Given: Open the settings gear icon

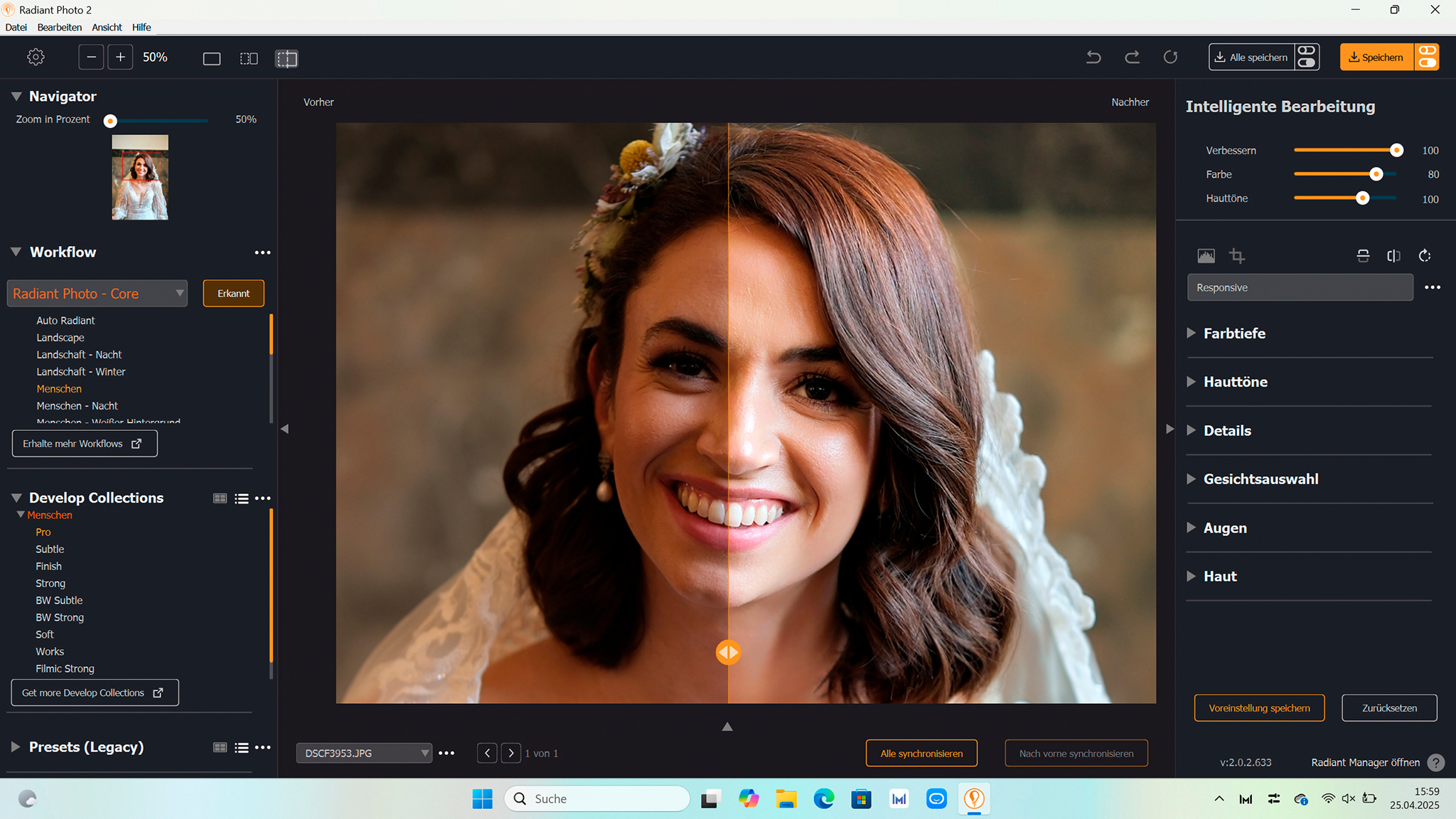Looking at the screenshot, I should (x=36, y=57).
